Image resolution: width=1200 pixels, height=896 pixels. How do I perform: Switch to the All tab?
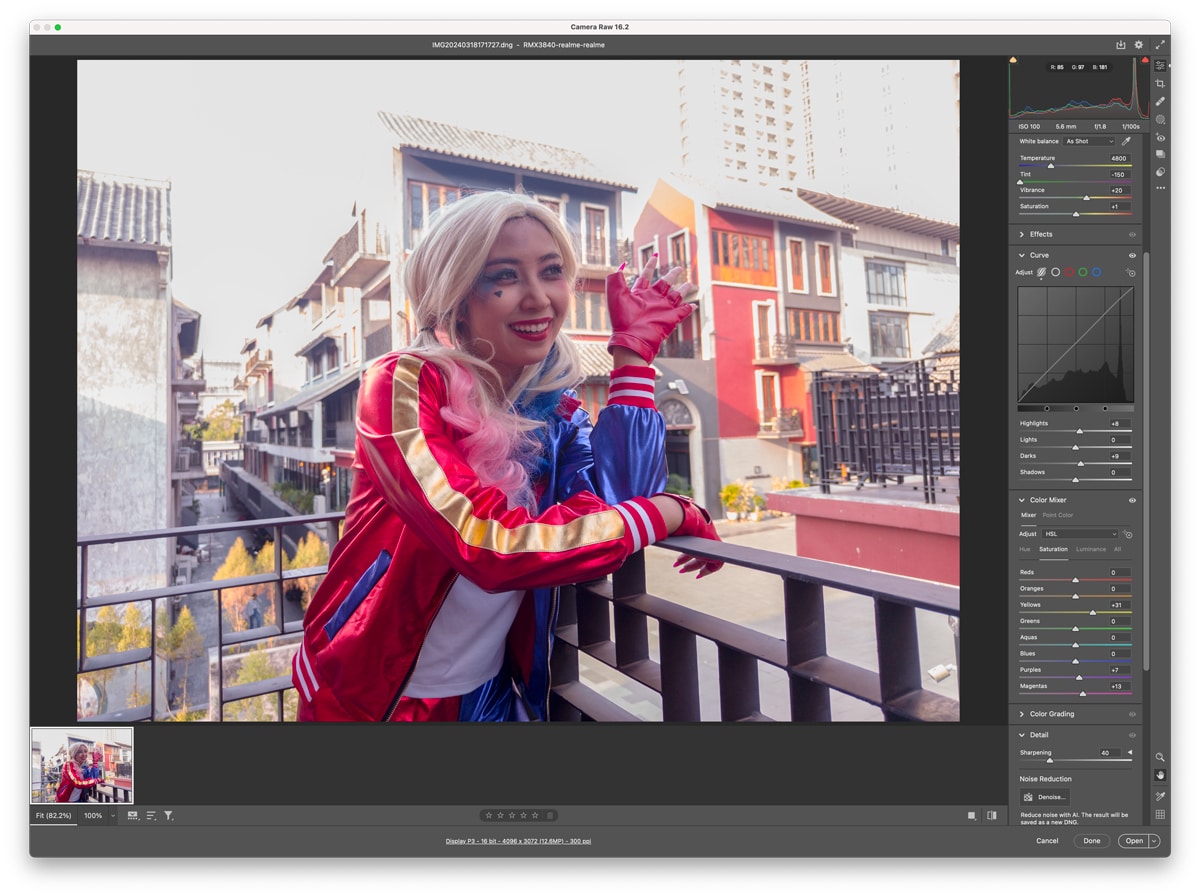pos(1117,549)
